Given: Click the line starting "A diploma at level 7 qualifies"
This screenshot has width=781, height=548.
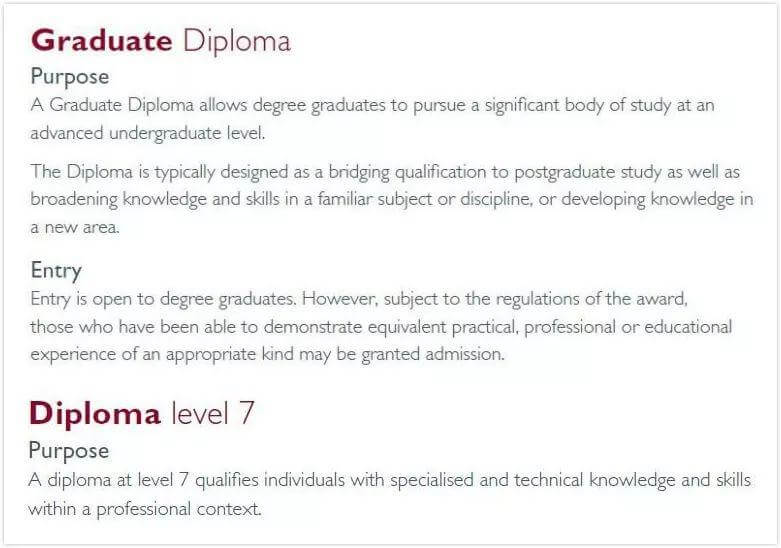Looking at the screenshot, I should [389, 480].
